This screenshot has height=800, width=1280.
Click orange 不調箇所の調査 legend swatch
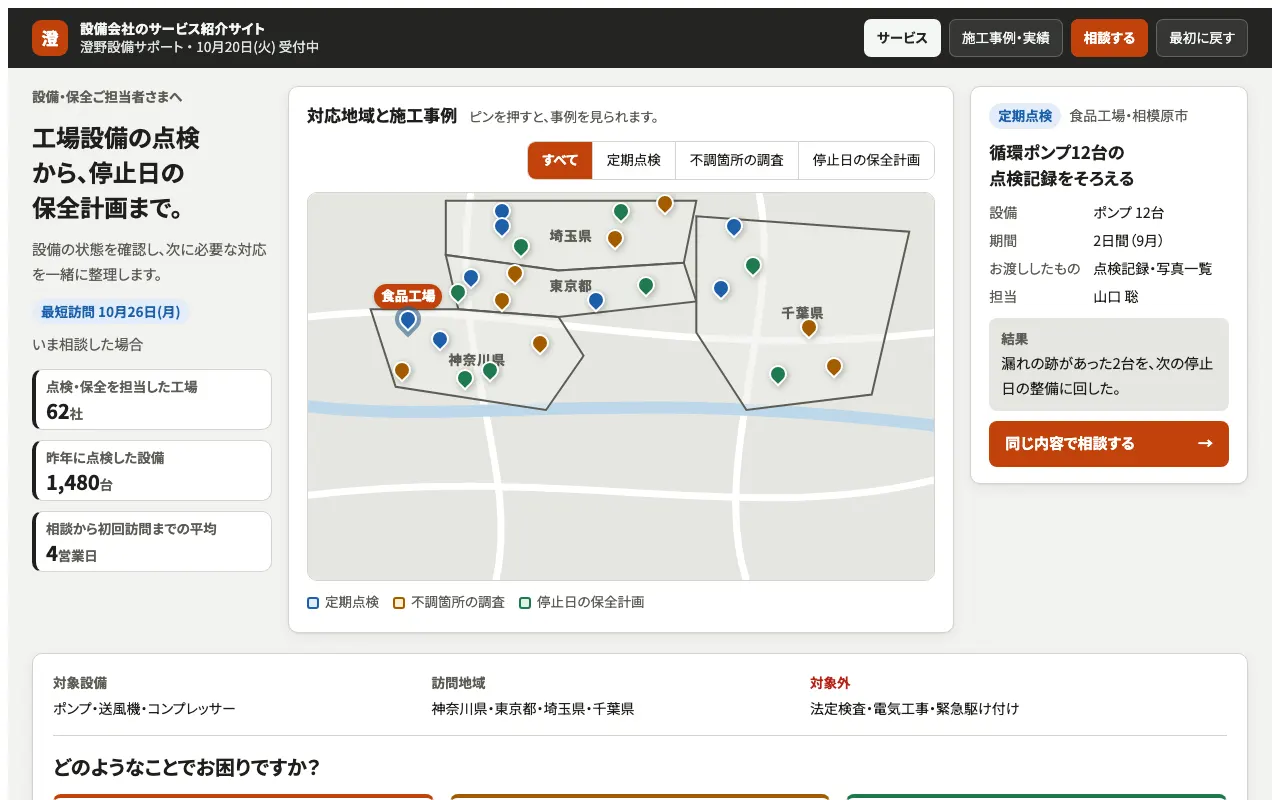(399, 603)
